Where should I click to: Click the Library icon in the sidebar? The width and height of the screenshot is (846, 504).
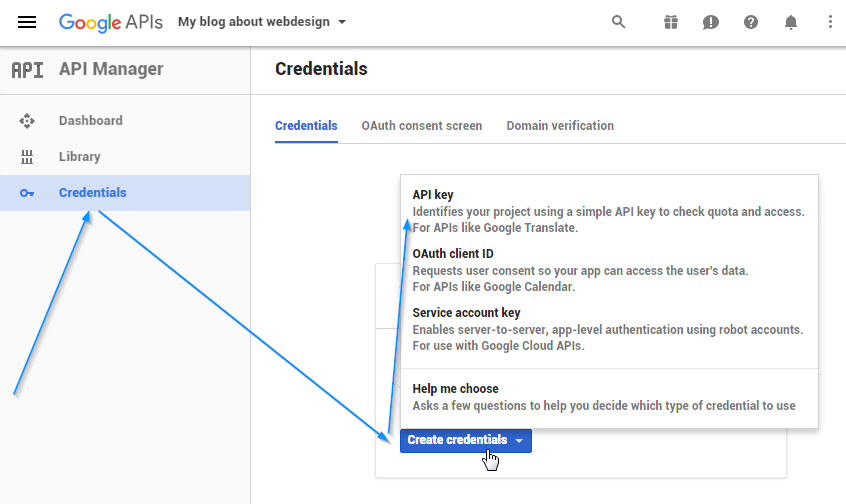click(27, 157)
